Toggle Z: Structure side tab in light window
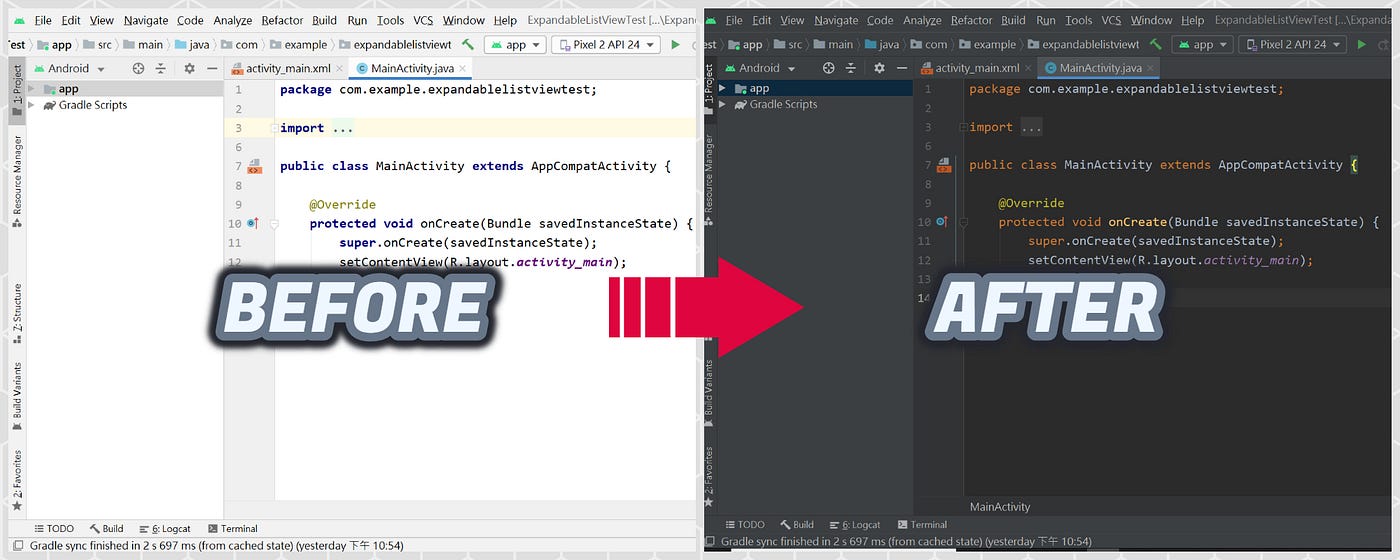This screenshot has width=1400, height=560. click(17, 312)
